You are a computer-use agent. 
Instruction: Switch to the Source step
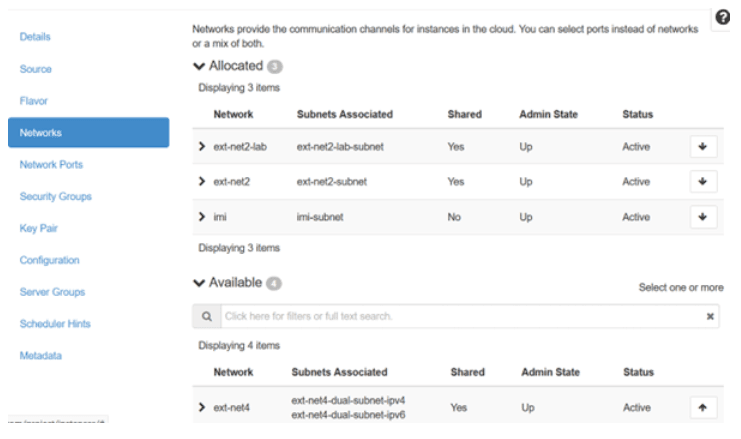pos(36,69)
